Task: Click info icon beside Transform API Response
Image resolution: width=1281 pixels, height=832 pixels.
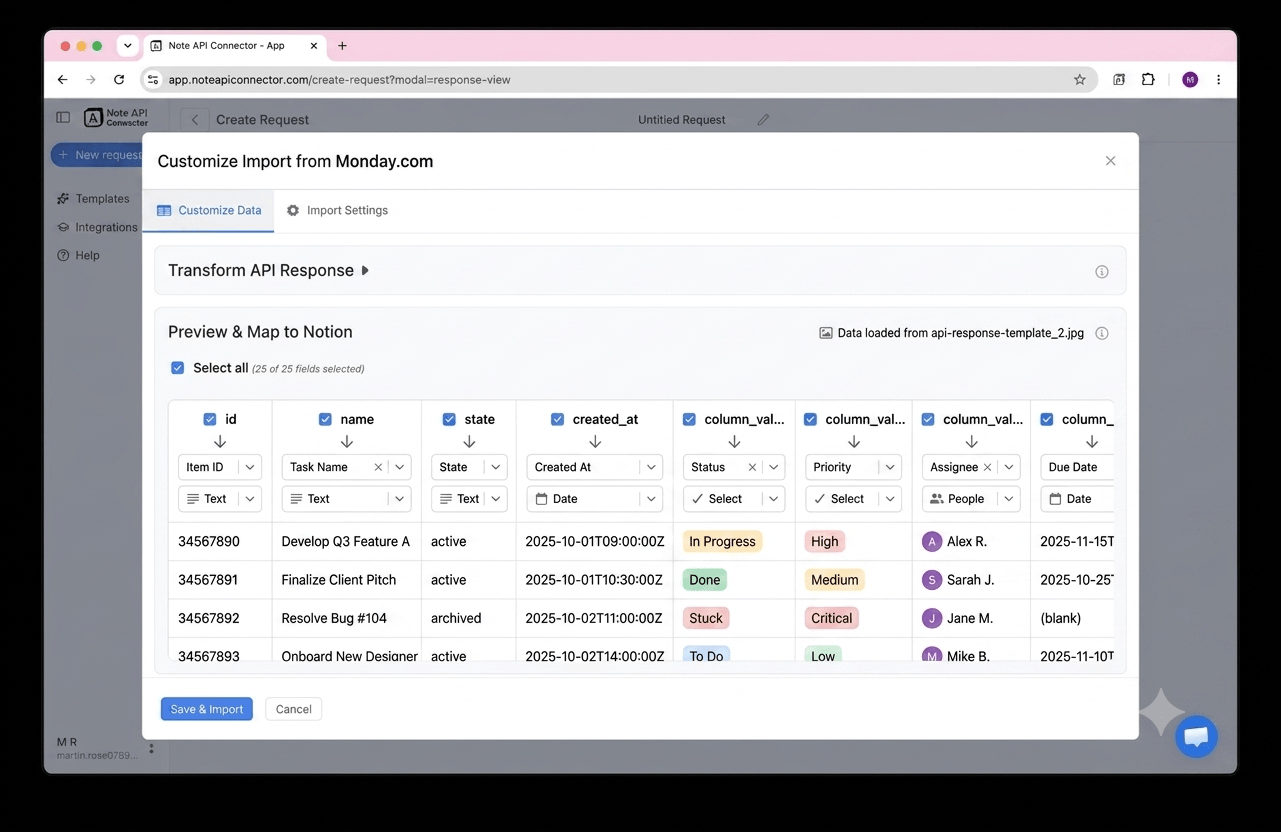Action: pos(1102,272)
